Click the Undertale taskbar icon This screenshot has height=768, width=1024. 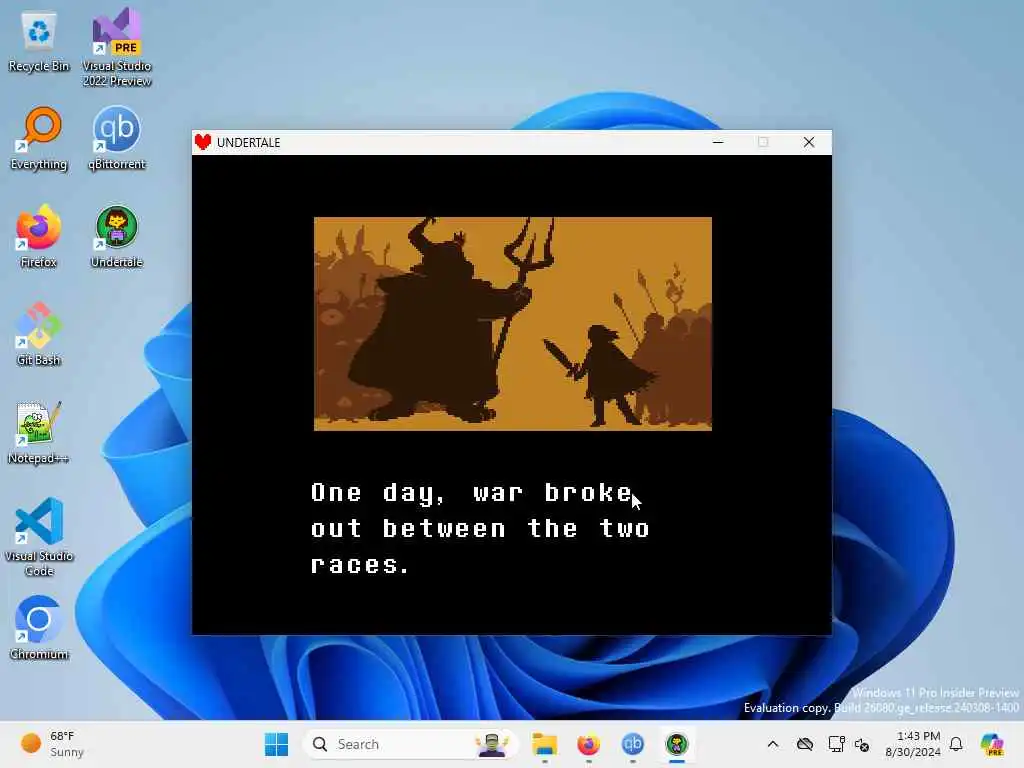[677, 744]
